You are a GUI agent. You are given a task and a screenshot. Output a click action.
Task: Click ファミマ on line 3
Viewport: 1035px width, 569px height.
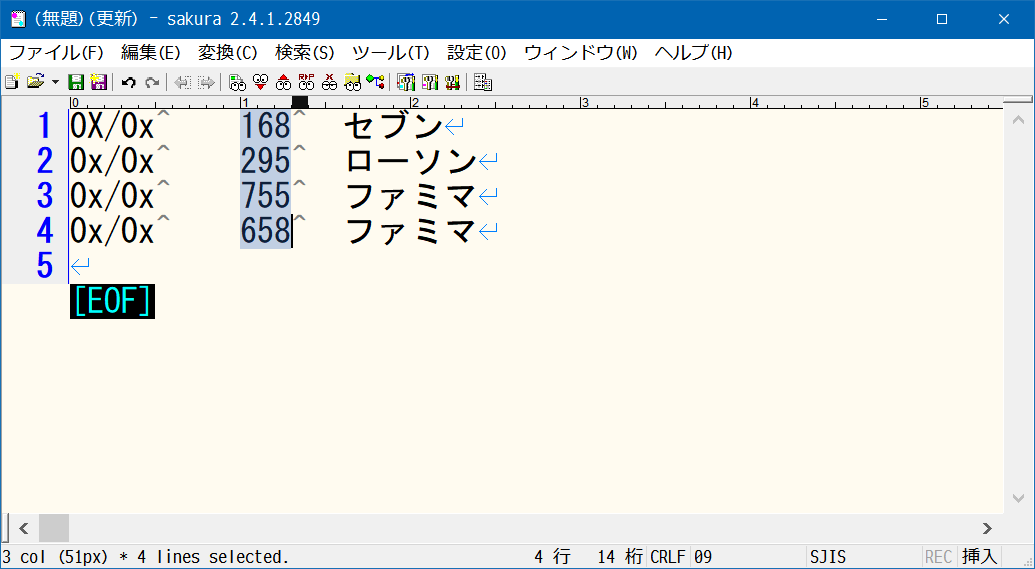(410, 195)
